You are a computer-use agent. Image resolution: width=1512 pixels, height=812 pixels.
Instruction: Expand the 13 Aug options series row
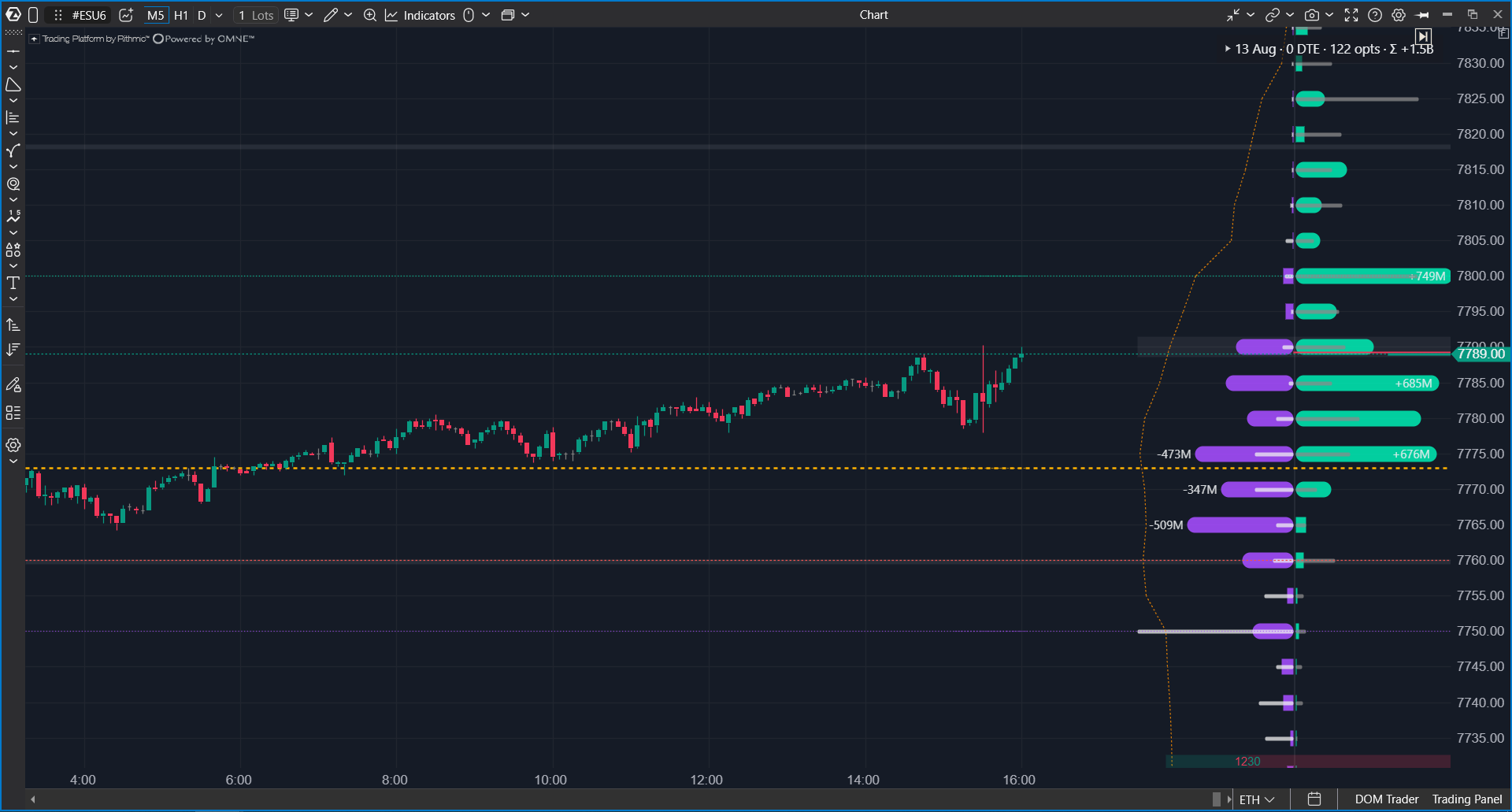point(1228,49)
